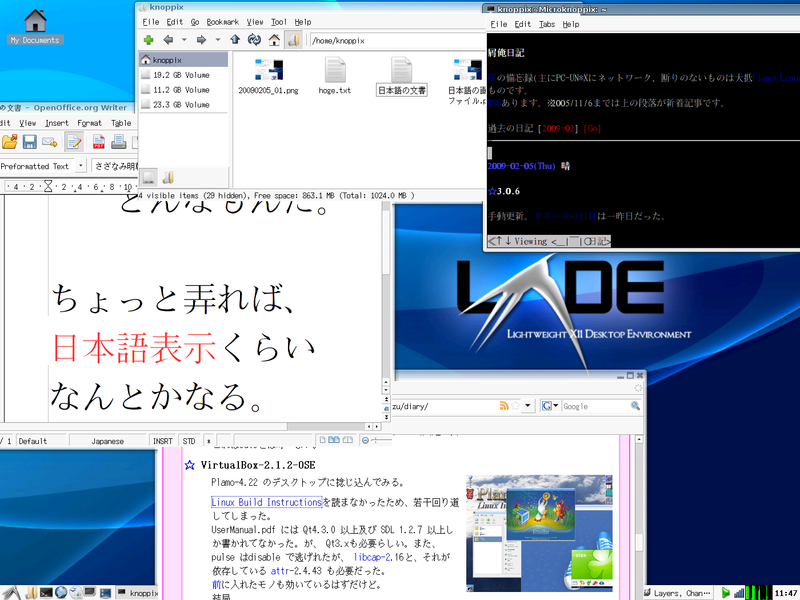Viewport: 800px width, 600px height.
Task: Click the RSS feed icon in the browser address bar
Action: coord(504,406)
